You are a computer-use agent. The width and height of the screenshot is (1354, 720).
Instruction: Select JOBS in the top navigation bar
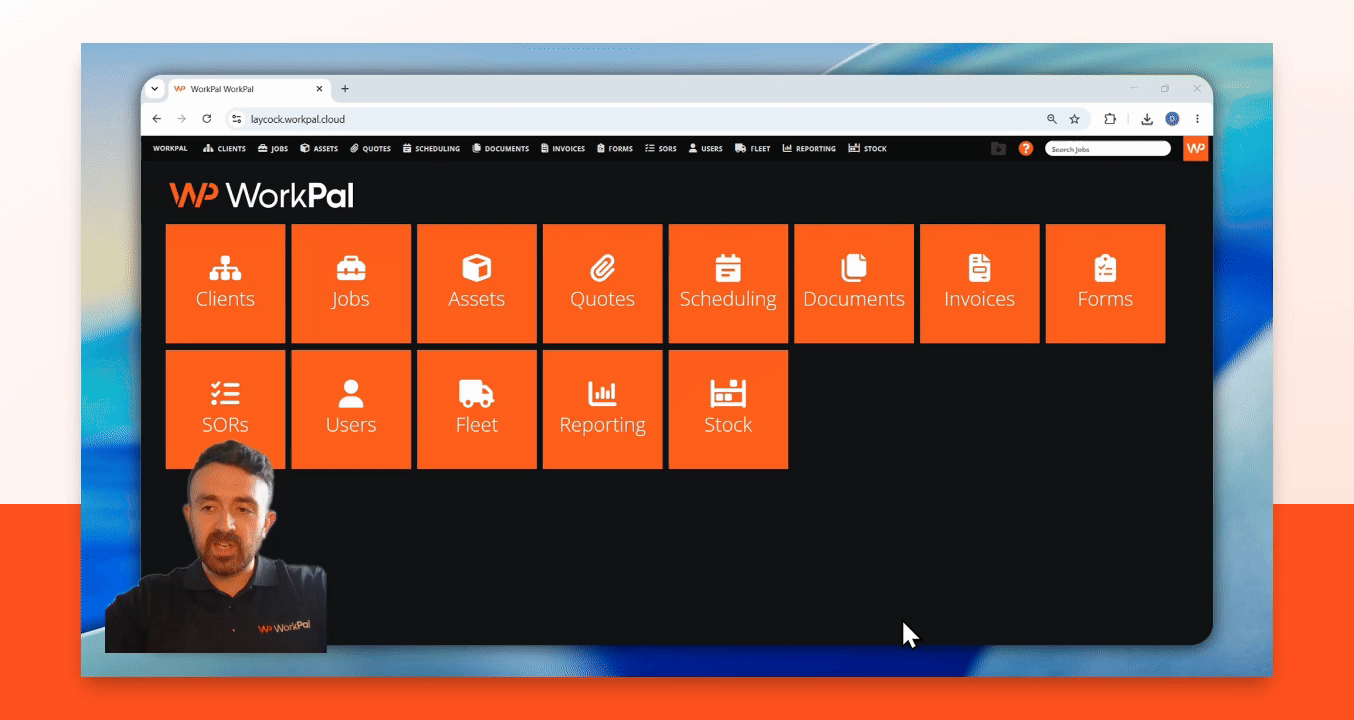(273, 149)
